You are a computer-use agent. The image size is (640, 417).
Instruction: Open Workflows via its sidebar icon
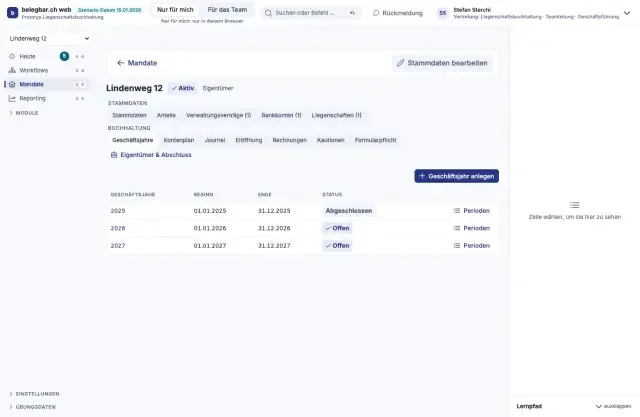pos(12,70)
